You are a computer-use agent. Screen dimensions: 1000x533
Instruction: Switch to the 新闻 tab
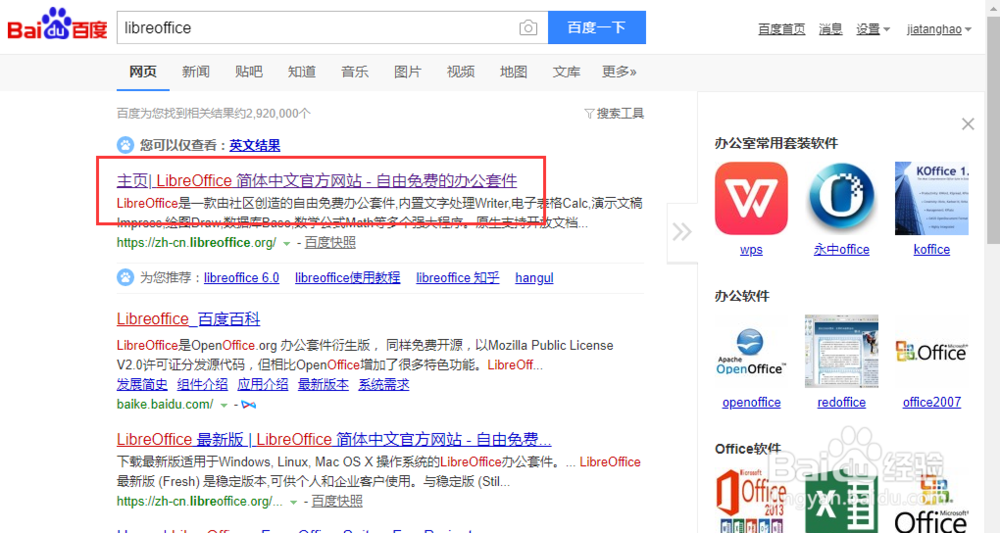[x=196, y=72]
